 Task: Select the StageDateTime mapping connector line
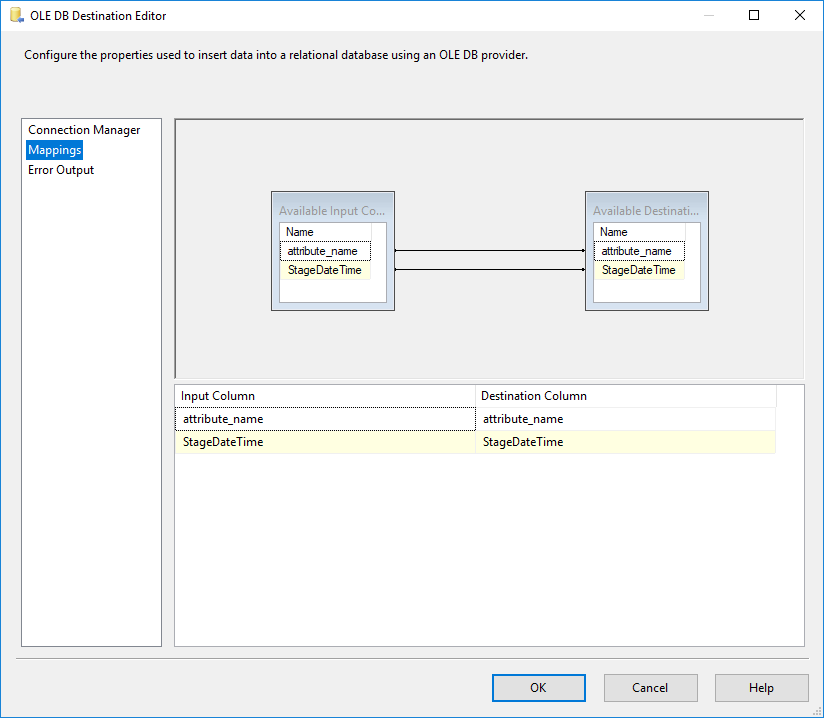click(490, 270)
